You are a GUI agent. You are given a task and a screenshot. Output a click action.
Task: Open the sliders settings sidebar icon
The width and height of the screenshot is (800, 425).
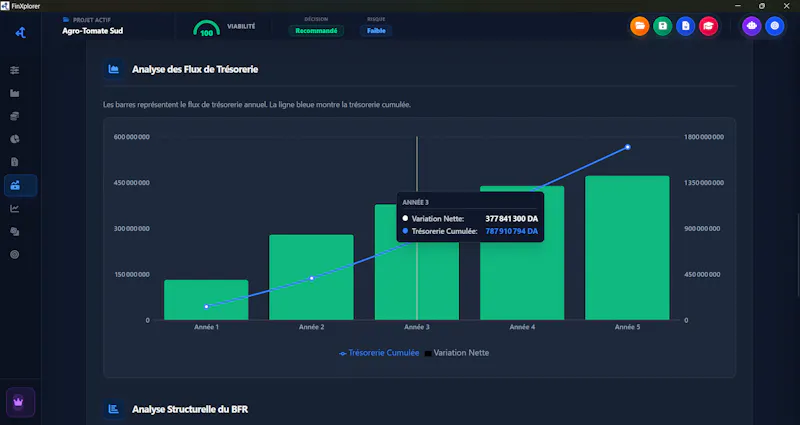[x=15, y=70]
